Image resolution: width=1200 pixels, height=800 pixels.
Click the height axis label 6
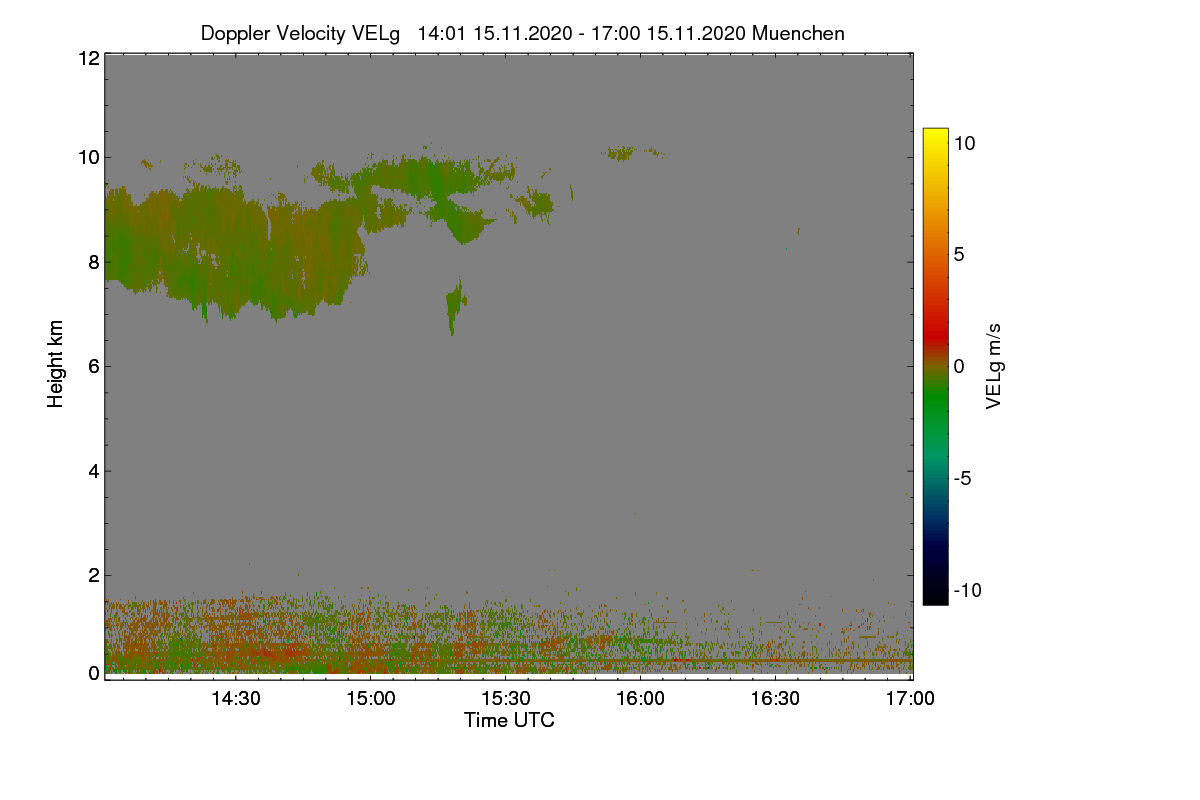point(94,366)
